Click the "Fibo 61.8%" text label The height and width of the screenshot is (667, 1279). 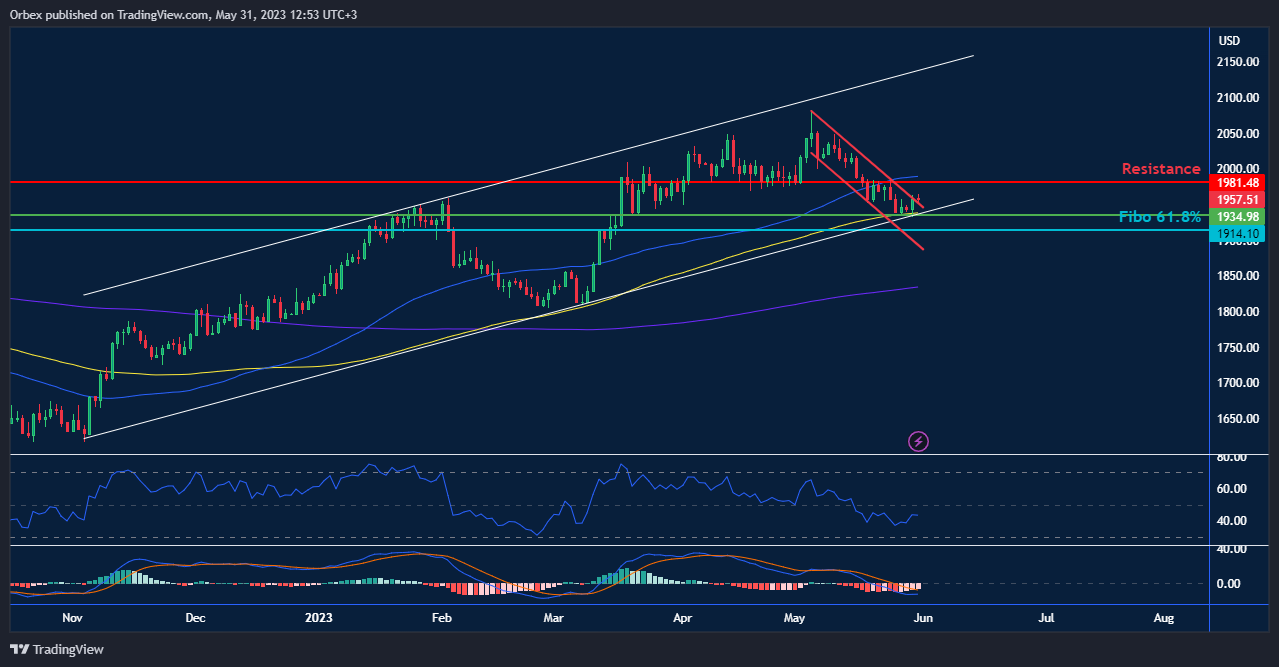pyautogui.click(x=1160, y=217)
